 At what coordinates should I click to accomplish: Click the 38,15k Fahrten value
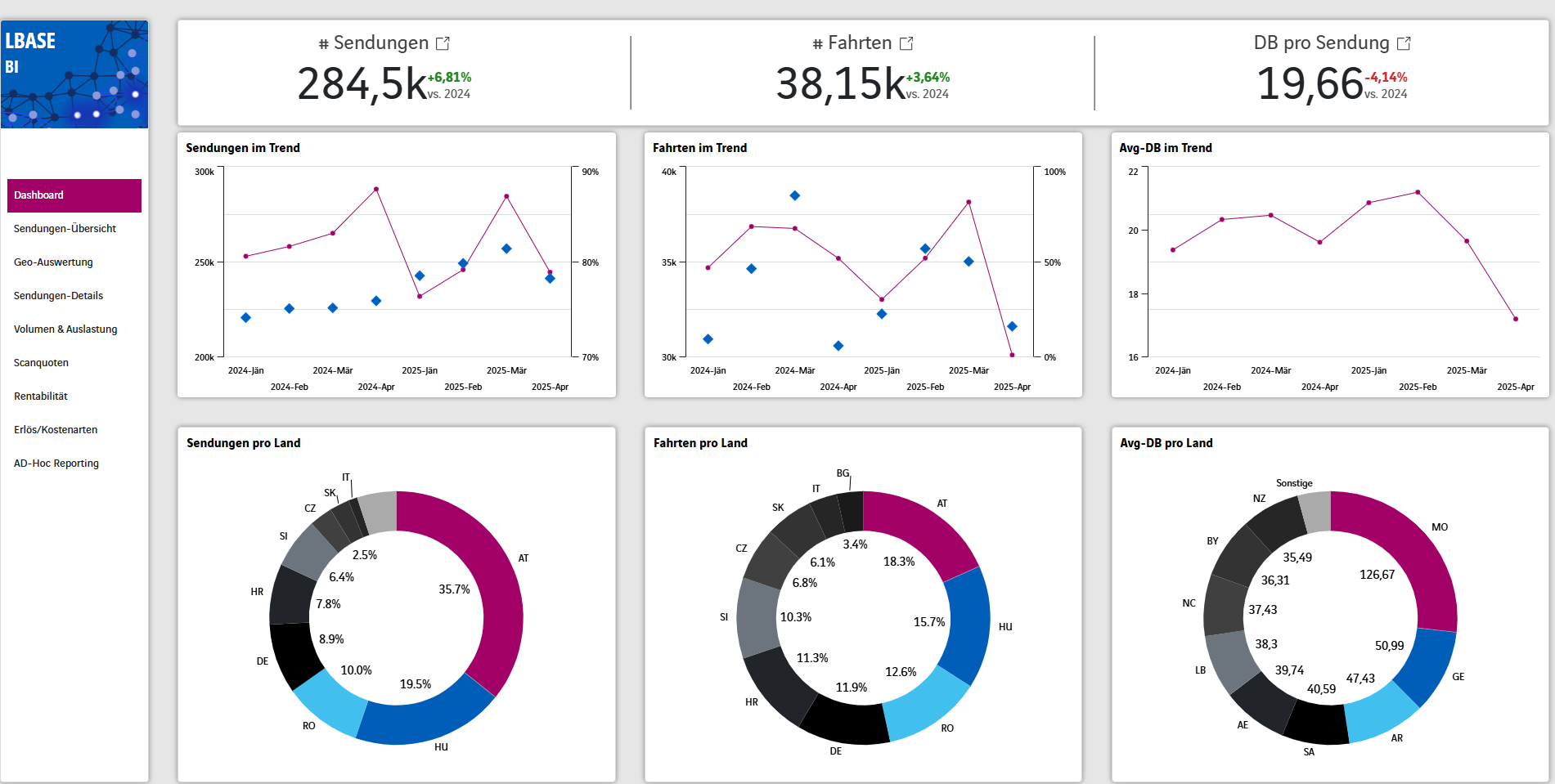(840, 84)
